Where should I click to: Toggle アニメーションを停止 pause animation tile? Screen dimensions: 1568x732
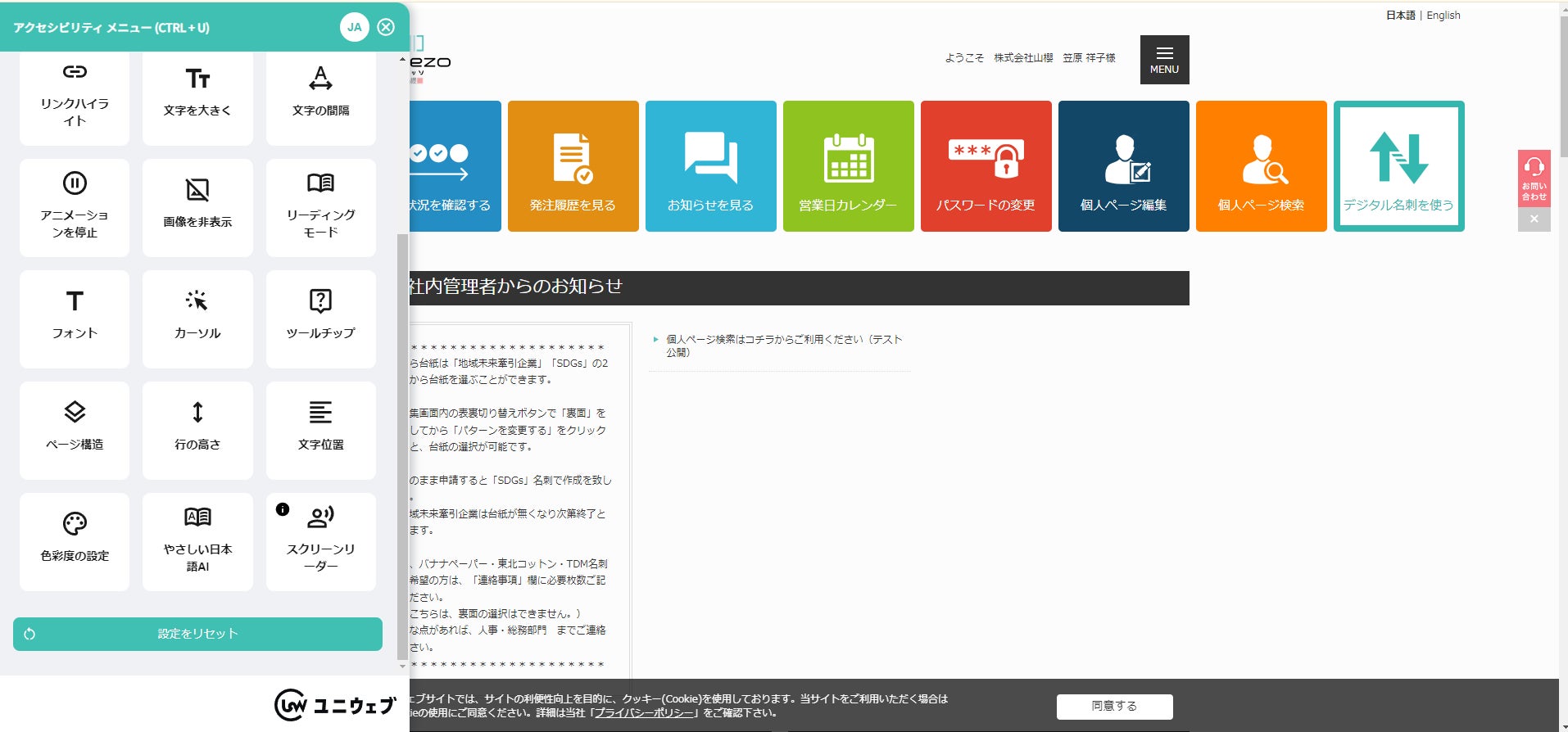75,208
